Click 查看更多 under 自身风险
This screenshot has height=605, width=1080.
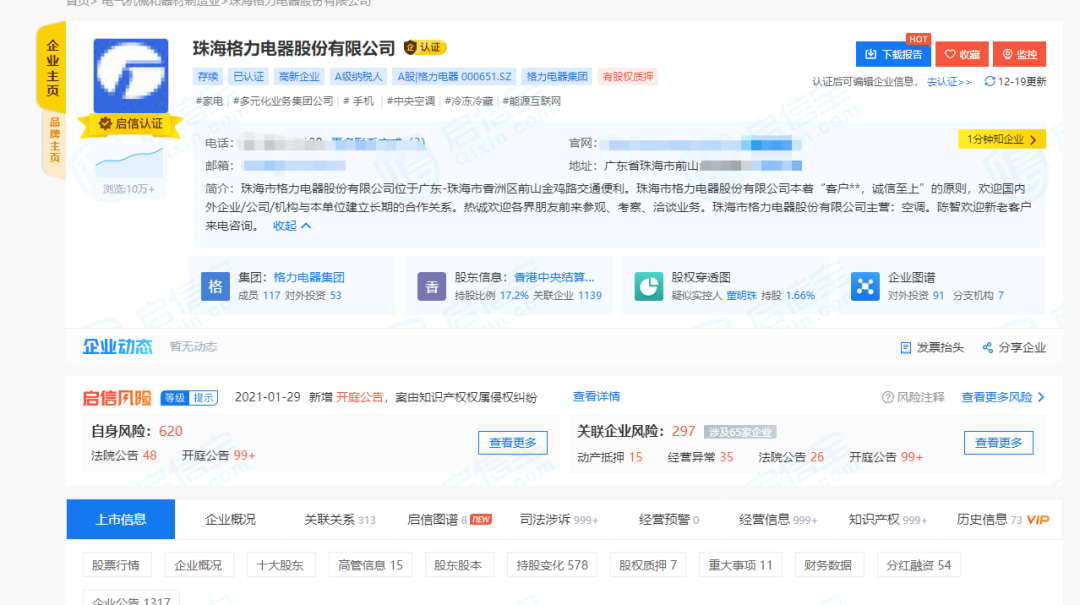click(x=512, y=442)
